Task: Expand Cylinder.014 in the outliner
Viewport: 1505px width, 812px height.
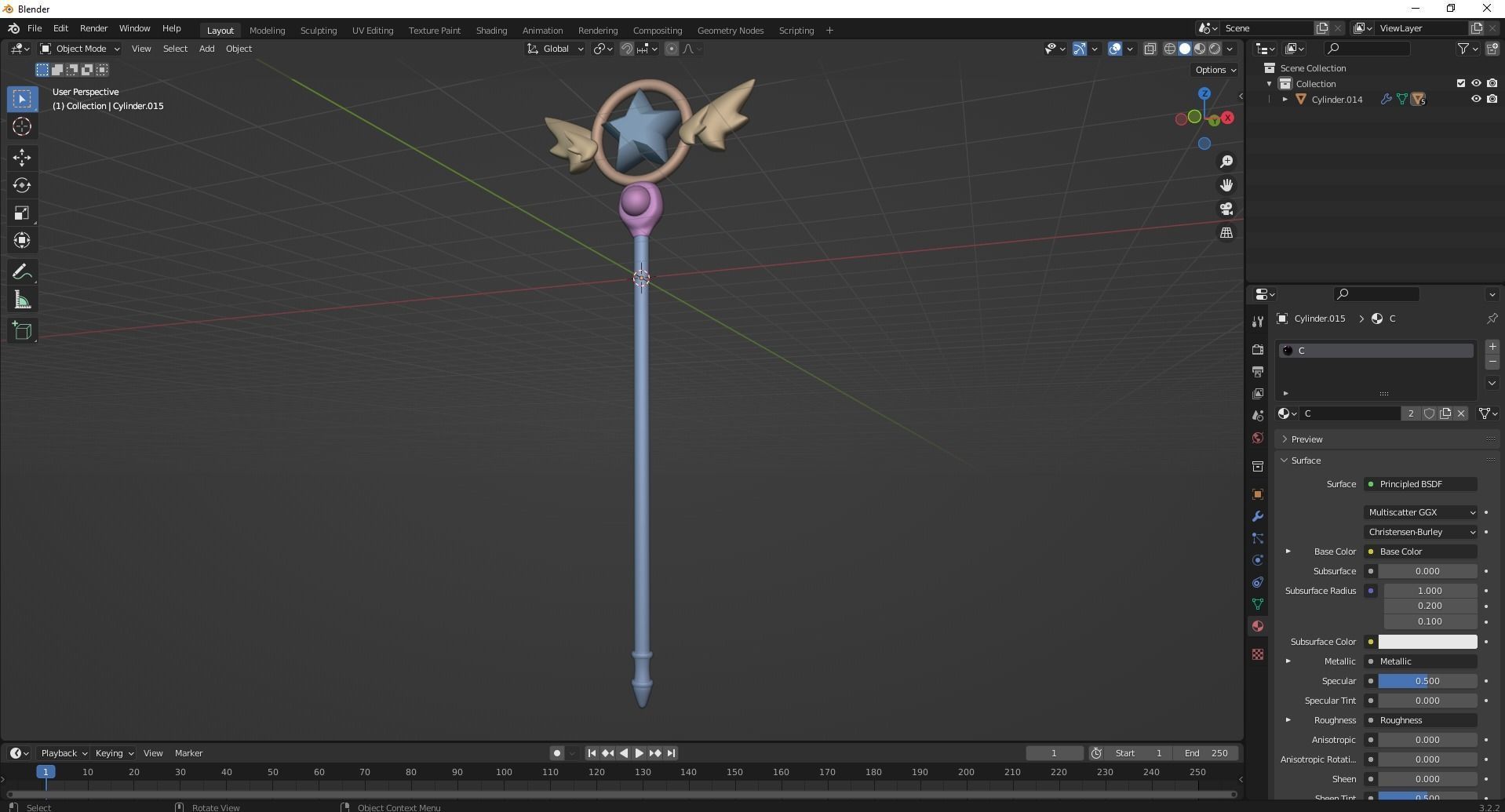Action: [x=1285, y=100]
